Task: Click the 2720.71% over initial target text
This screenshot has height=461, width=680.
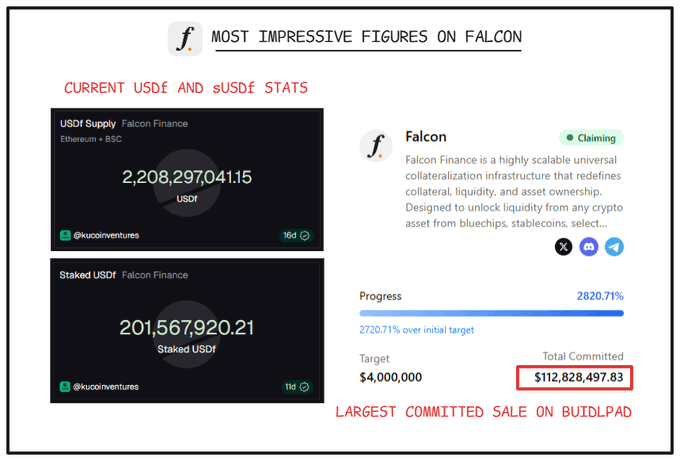Action: click(x=416, y=330)
